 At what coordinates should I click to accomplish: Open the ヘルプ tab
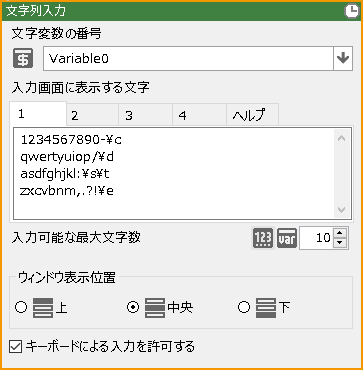coord(252,115)
